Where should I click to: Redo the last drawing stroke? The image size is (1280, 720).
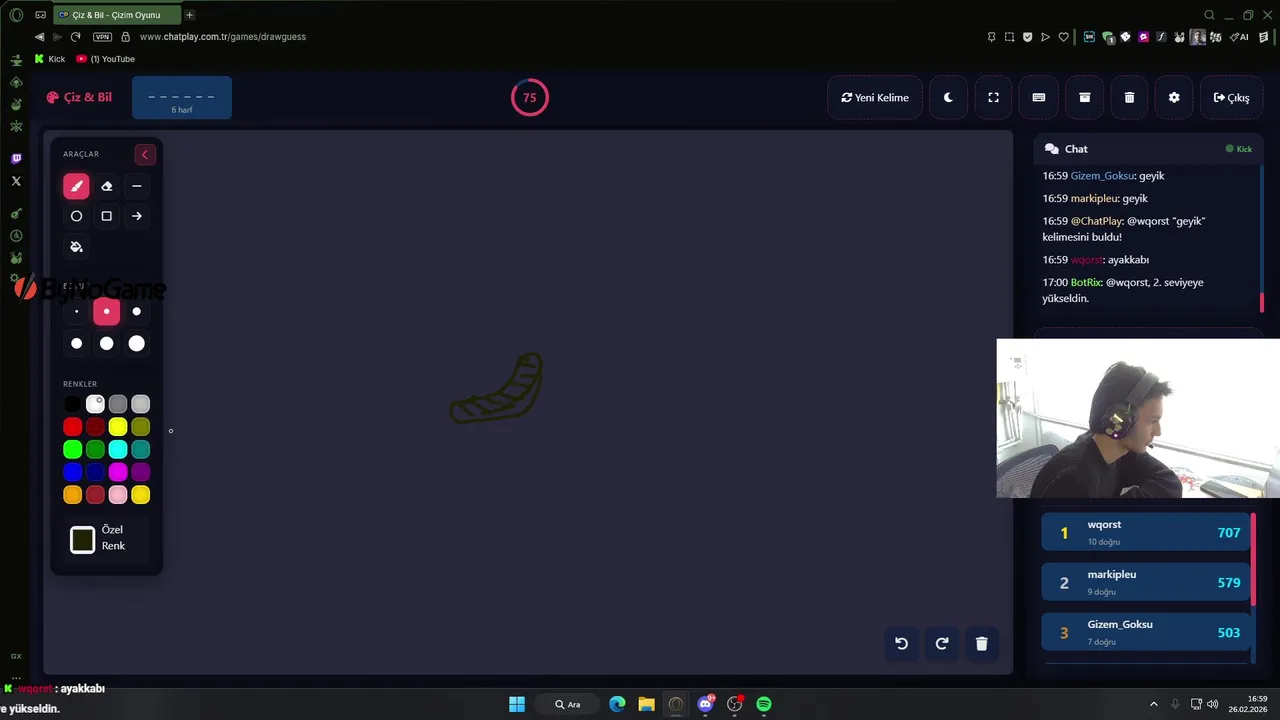point(941,644)
